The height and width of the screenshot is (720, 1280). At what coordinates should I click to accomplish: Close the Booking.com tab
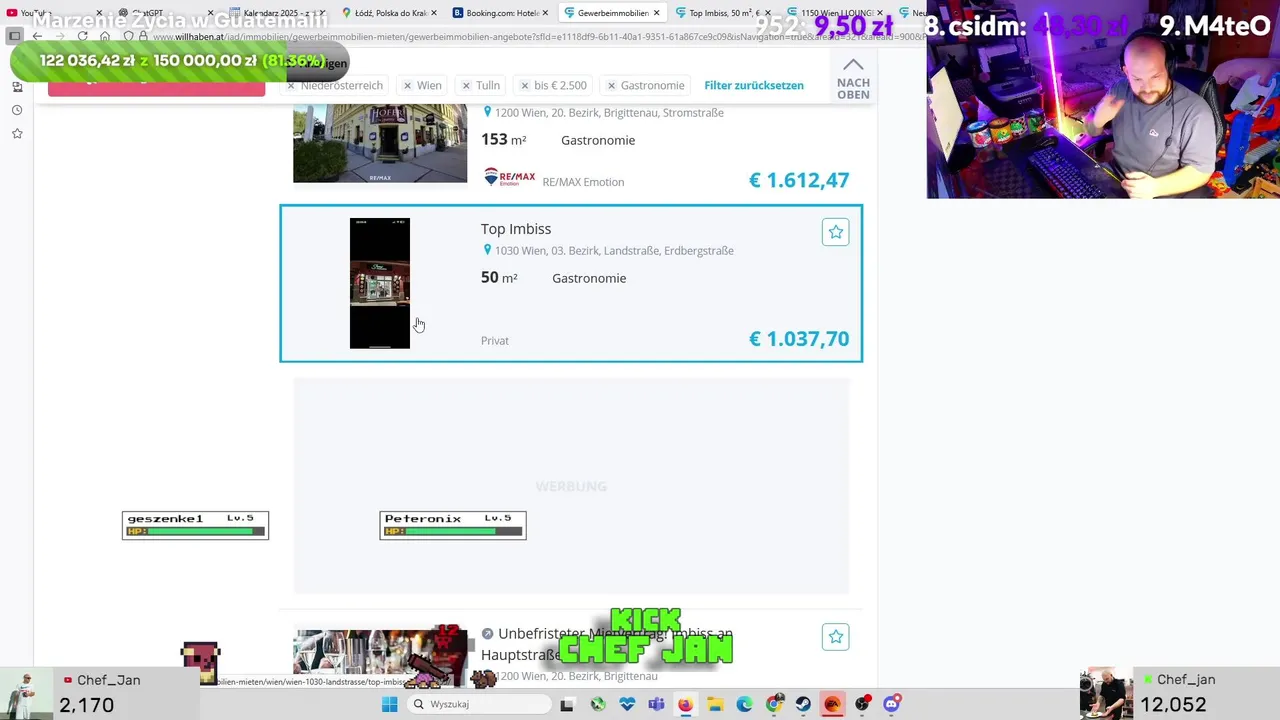click(546, 13)
